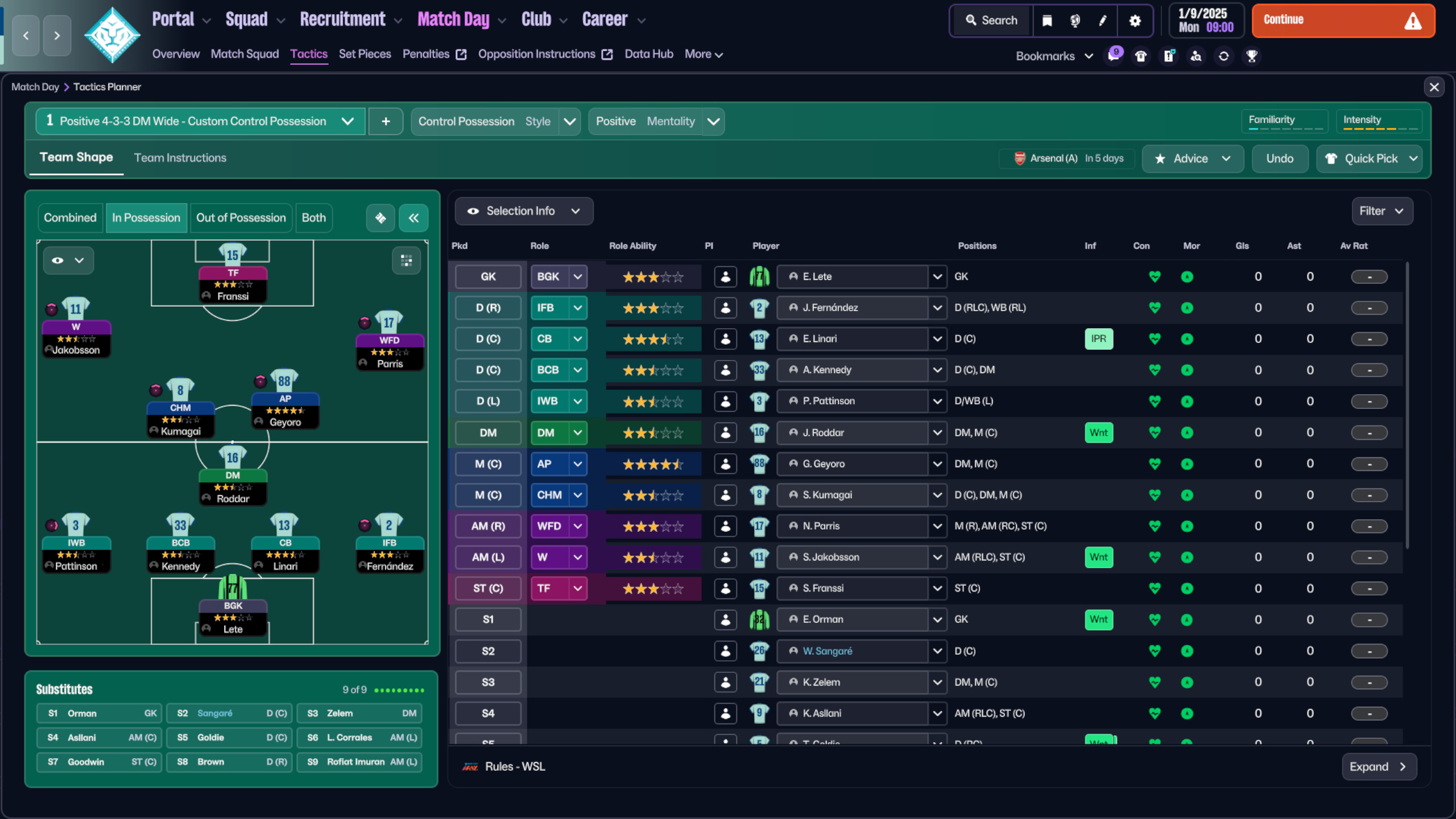Go to Set Pieces in submenu
Screen dimensions: 1456x819
[x=365, y=54]
